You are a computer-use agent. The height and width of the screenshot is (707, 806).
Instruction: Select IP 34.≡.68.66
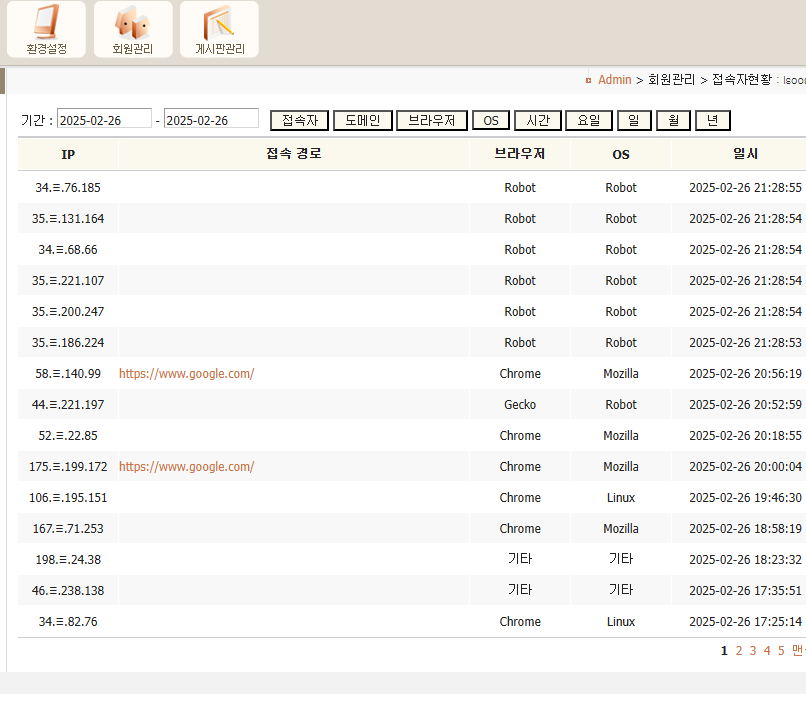point(68,250)
